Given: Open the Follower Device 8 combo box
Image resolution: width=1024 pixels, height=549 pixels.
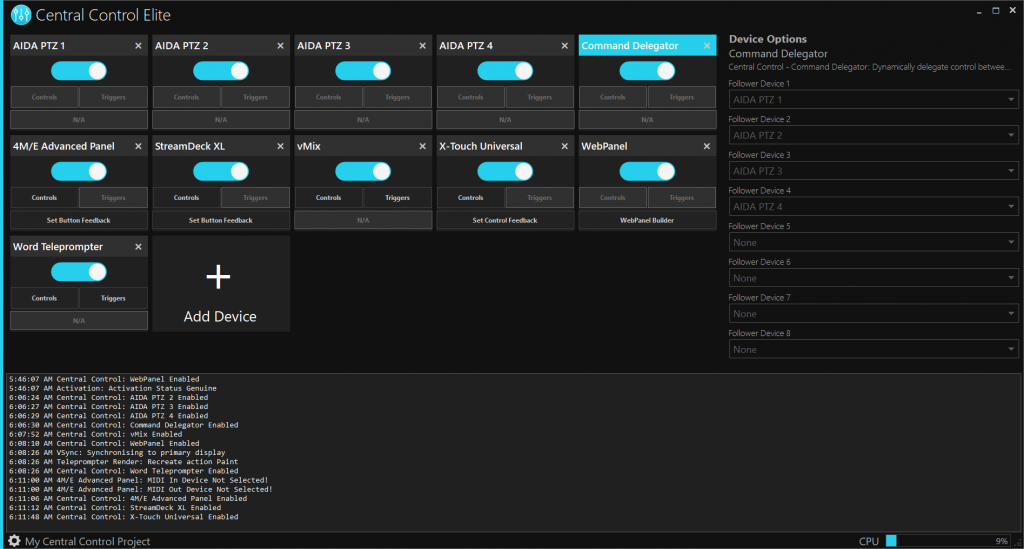Looking at the screenshot, I should coord(873,349).
